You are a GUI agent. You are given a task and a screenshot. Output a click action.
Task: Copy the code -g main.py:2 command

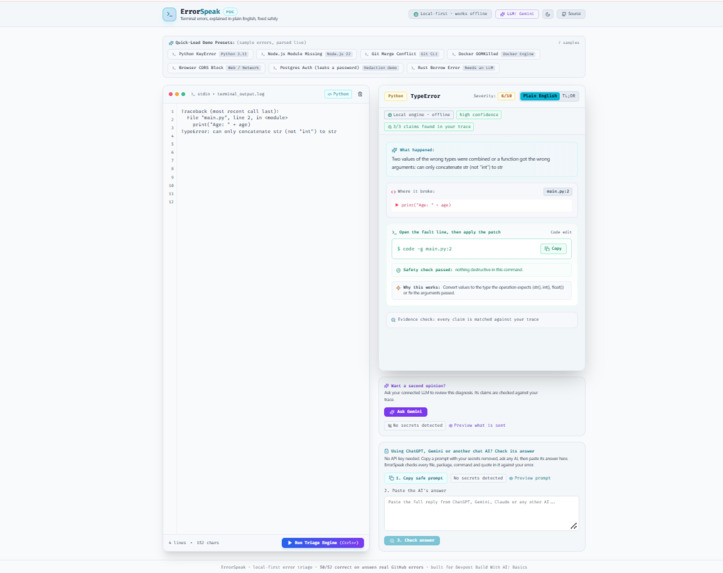click(x=553, y=248)
